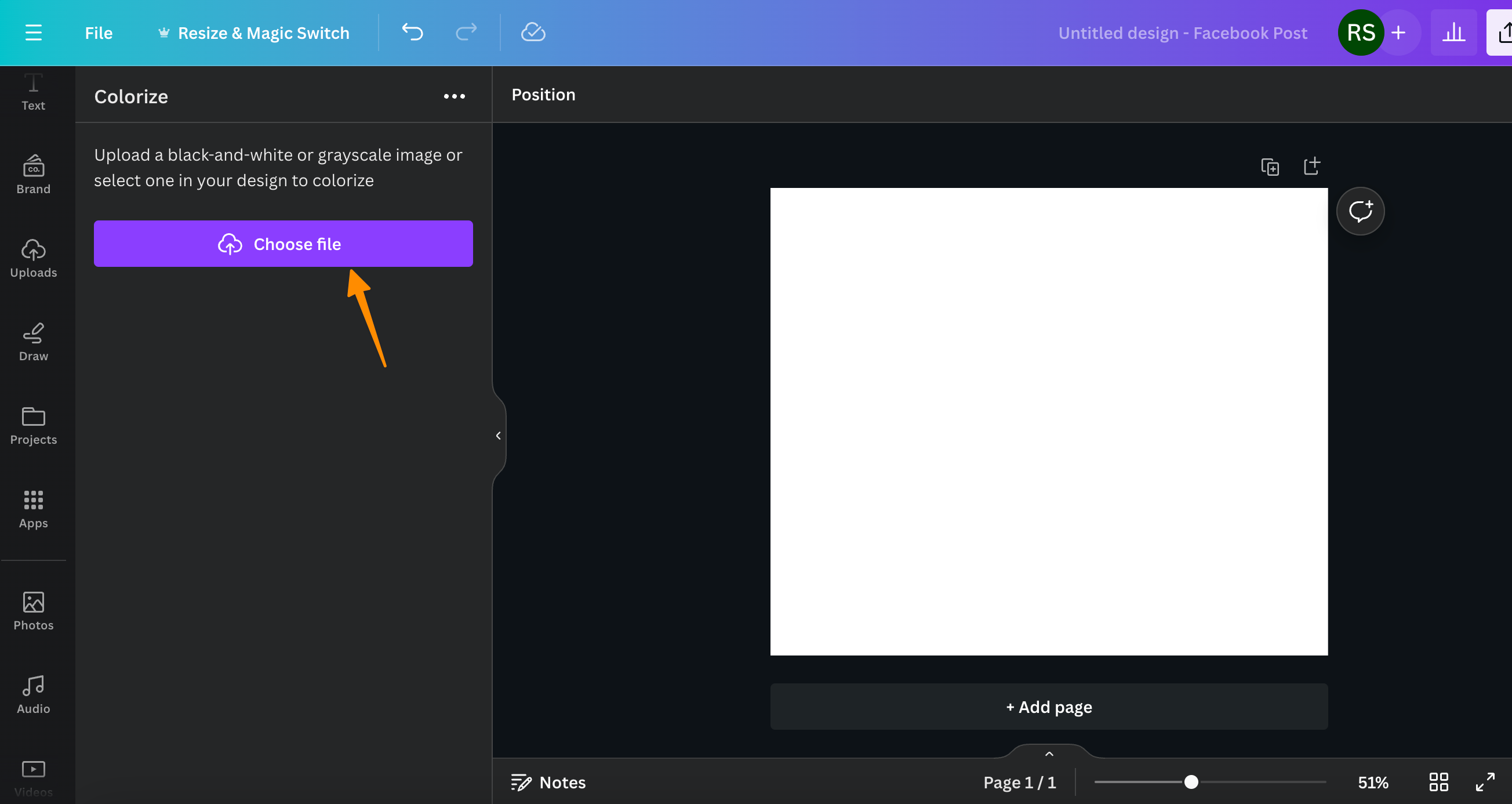Open Colorize panel options menu
This screenshot has width=1512, height=804.
(x=454, y=96)
